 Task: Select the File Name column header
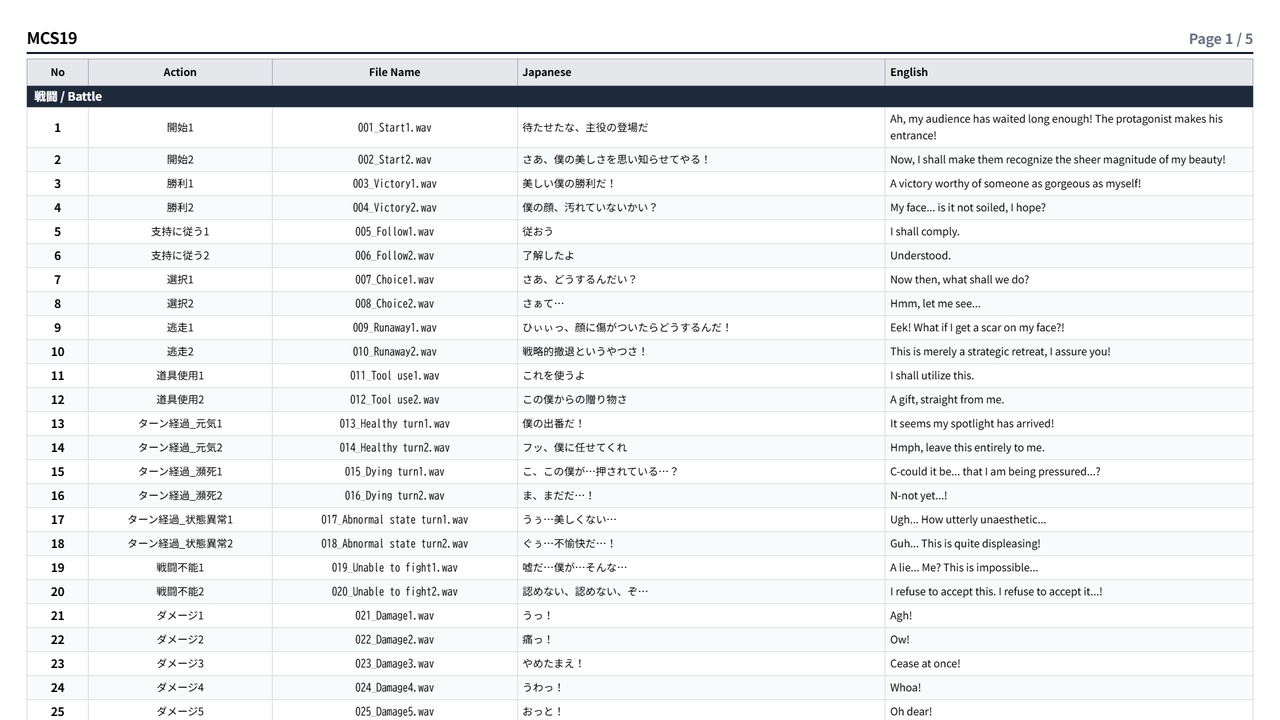pyautogui.click(x=394, y=72)
